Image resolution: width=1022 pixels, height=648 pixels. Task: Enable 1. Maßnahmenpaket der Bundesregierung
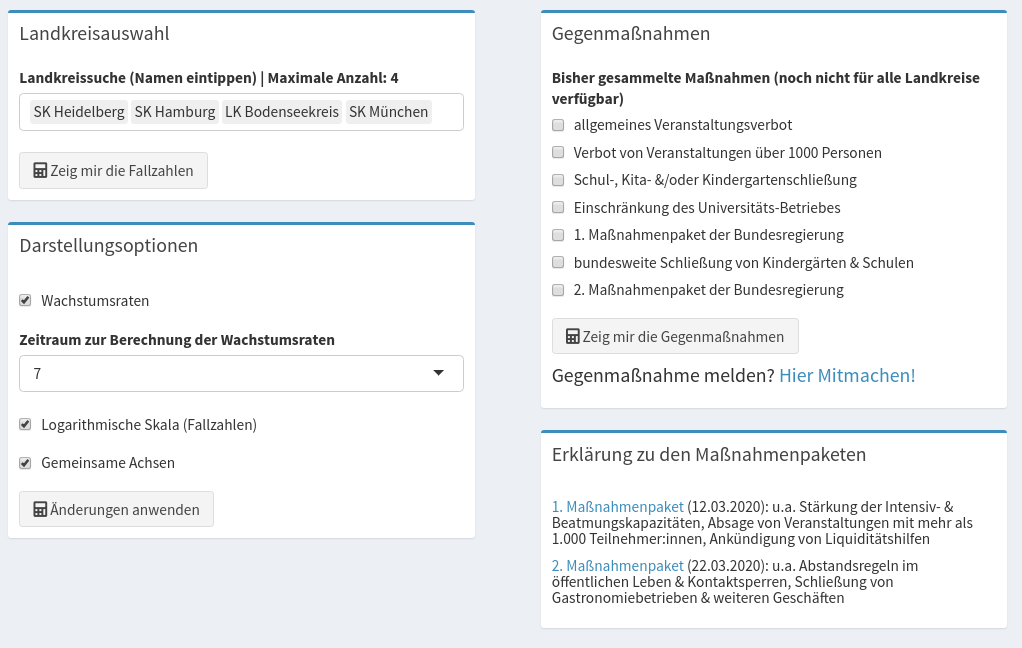557,235
